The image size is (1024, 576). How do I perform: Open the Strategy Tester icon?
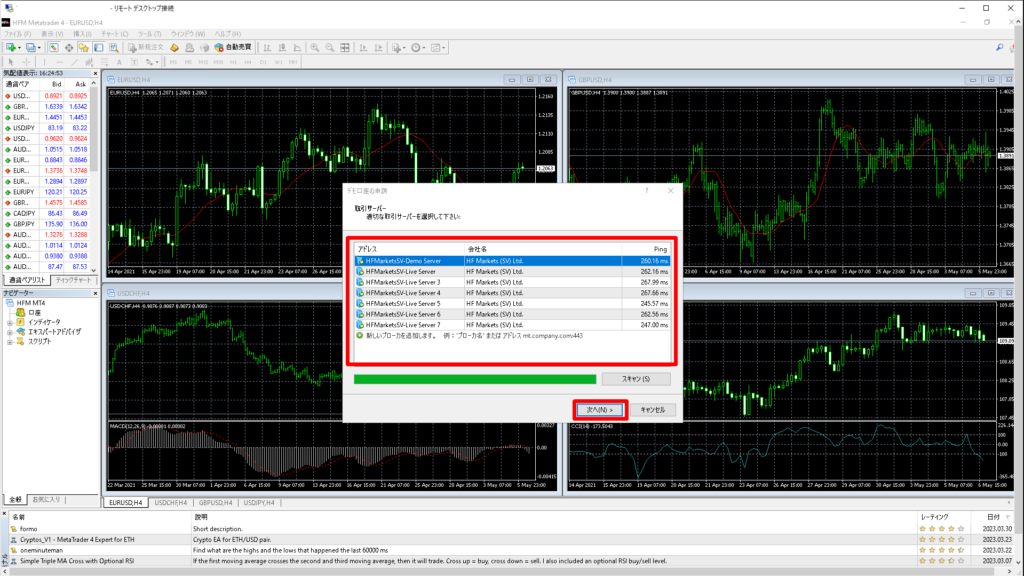(x=114, y=48)
